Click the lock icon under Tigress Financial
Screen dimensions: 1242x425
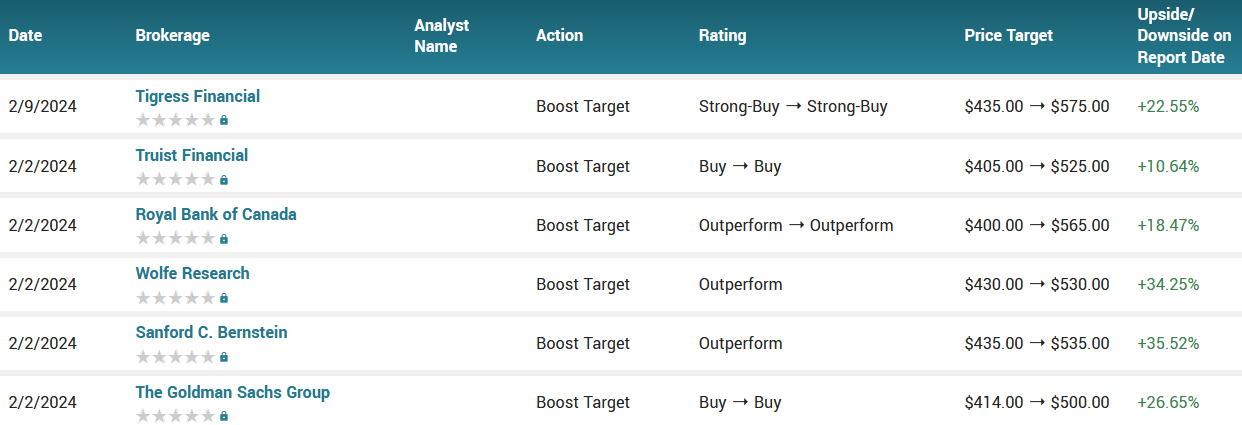(x=224, y=121)
